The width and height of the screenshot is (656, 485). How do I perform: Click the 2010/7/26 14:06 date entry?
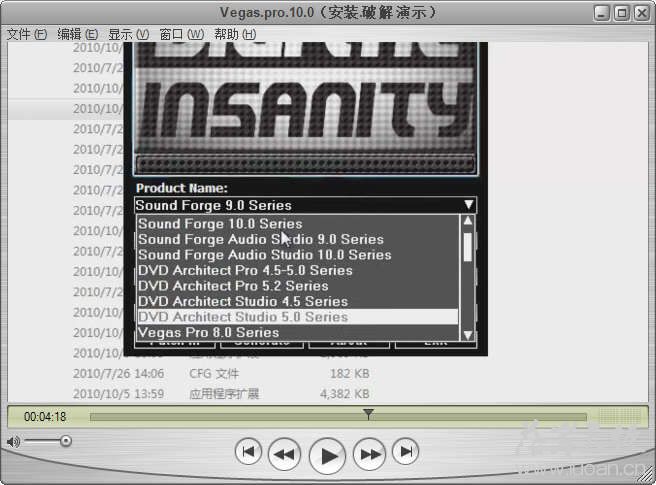pos(118,373)
